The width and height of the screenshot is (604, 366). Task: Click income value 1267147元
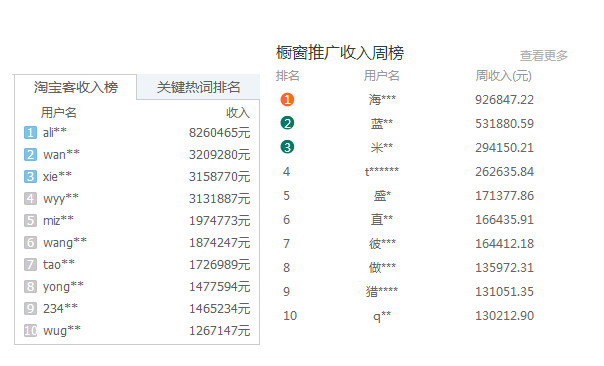[220, 330]
